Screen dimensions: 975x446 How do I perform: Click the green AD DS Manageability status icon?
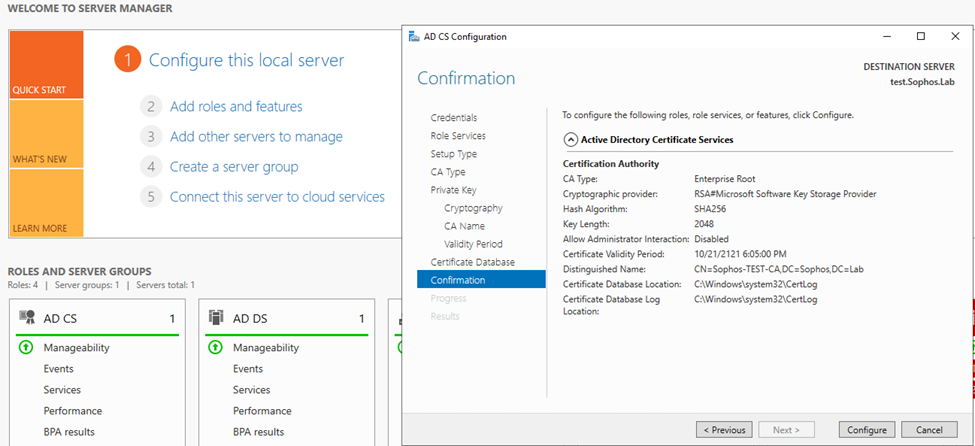pyautogui.click(x=215, y=348)
